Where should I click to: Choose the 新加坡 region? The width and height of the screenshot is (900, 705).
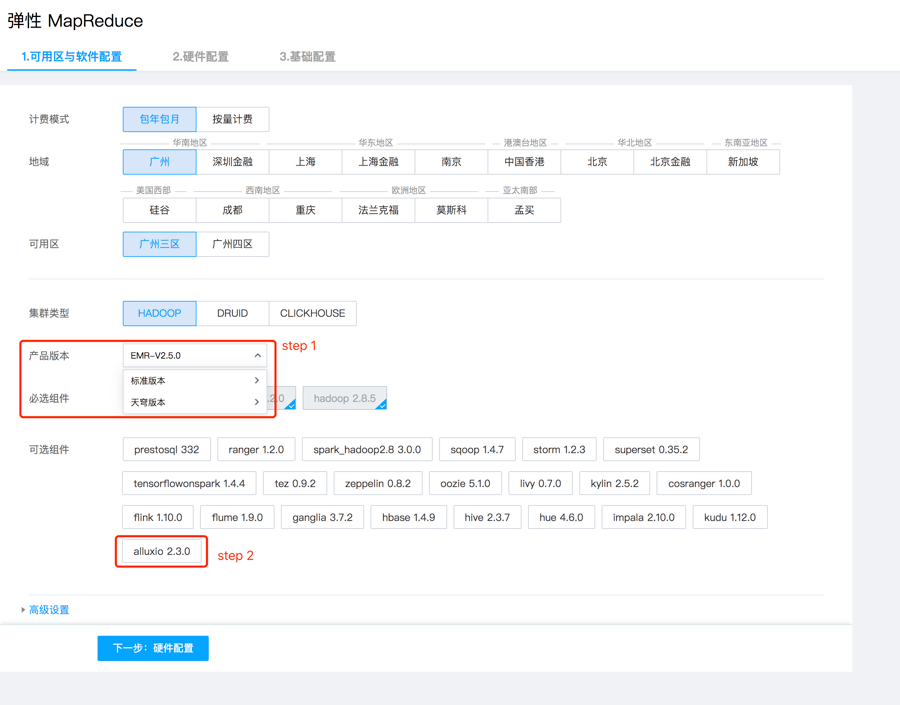(742, 162)
